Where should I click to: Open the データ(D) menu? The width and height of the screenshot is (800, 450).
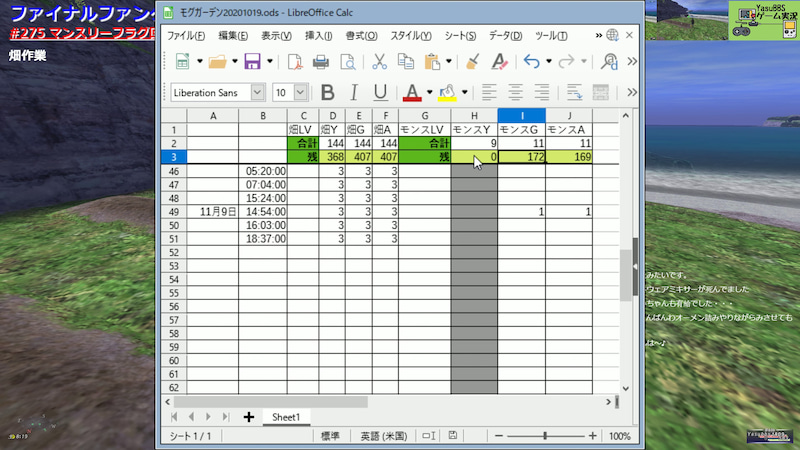(x=506, y=36)
